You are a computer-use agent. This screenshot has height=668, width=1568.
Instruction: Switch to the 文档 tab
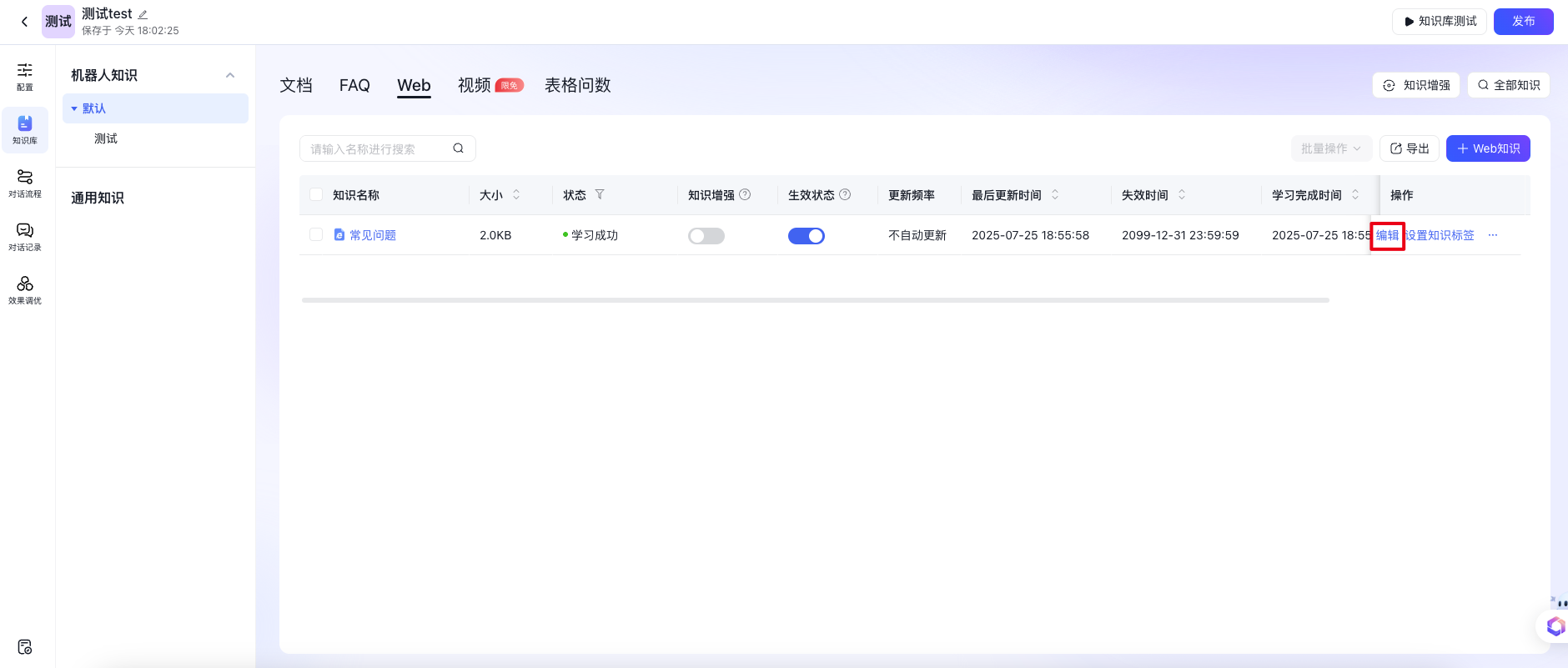[x=296, y=85]
